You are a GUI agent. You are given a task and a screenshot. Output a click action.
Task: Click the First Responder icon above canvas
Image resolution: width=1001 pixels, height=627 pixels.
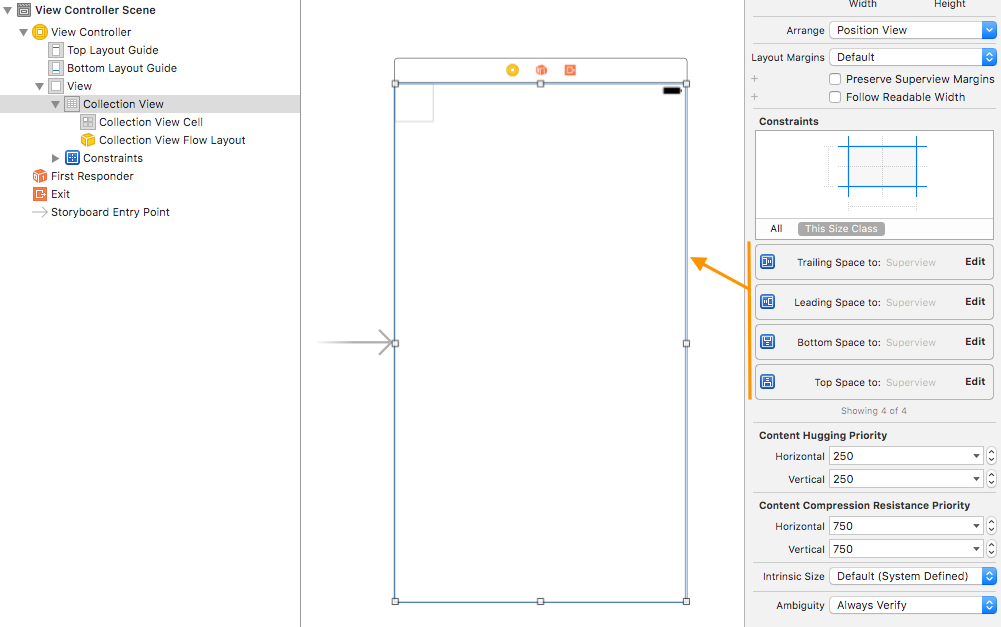541,70
